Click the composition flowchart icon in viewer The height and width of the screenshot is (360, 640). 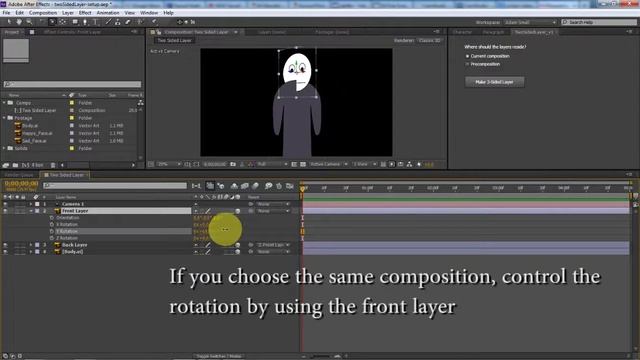click(409, 164)
